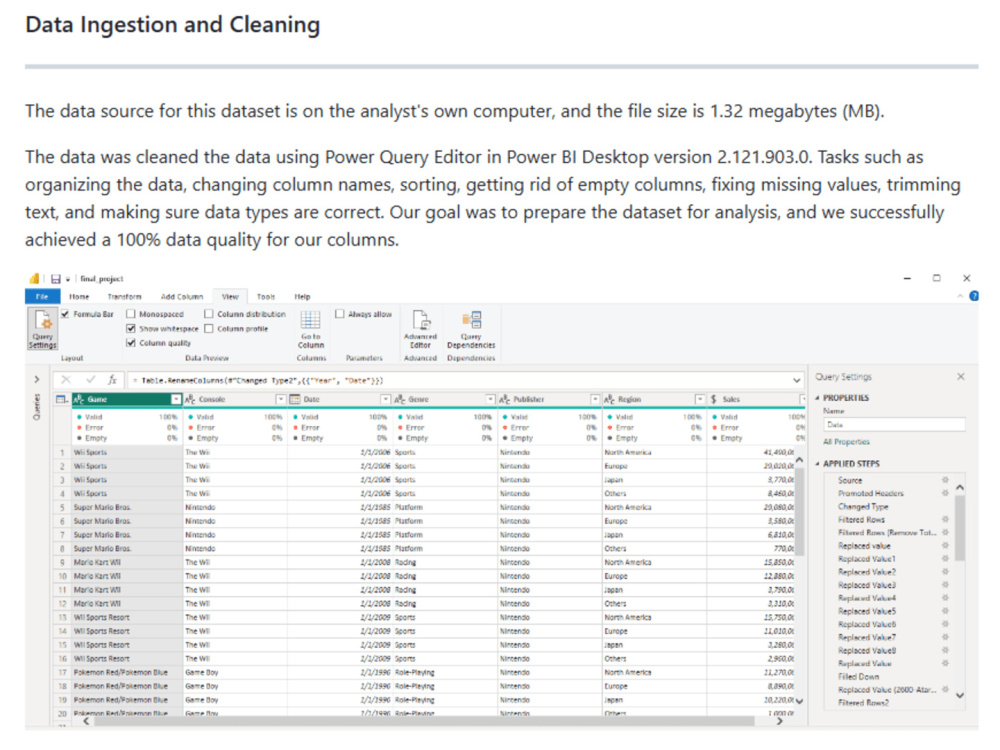1000x750 pixels.
Task: Click the Query Settings ribbon icon
Action: point(43,328)
